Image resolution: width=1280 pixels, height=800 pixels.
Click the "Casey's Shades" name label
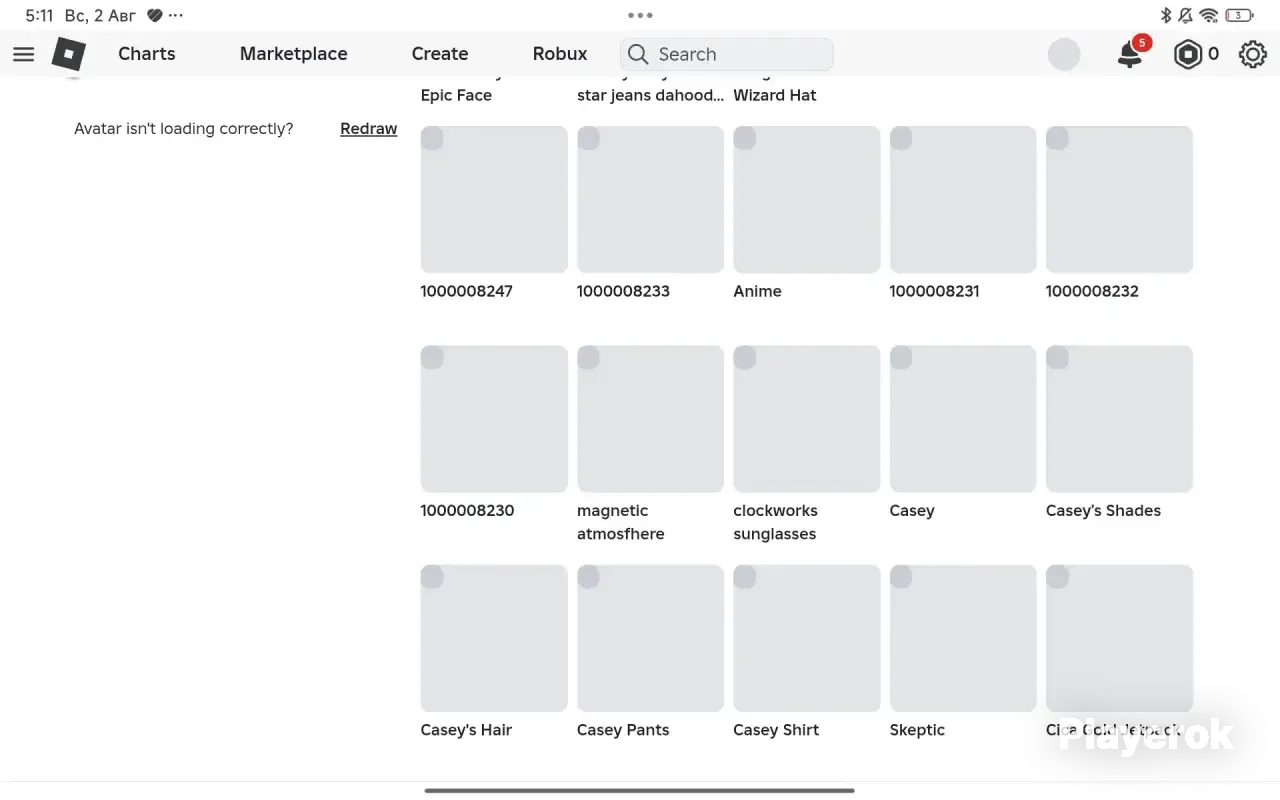click(x=1103, y=510)
